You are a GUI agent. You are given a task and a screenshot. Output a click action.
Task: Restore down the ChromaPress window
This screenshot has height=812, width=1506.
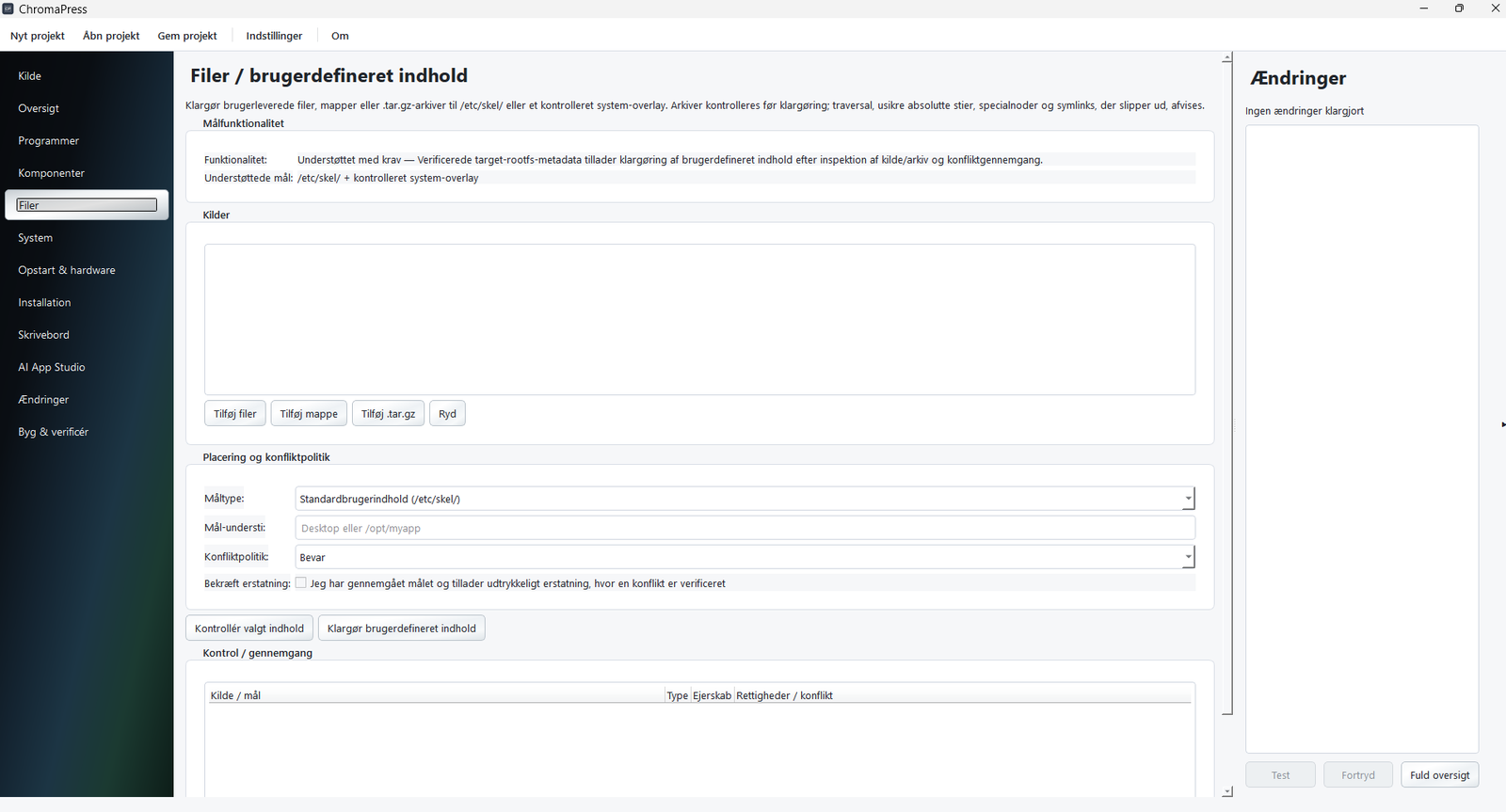coord(1459,8)
